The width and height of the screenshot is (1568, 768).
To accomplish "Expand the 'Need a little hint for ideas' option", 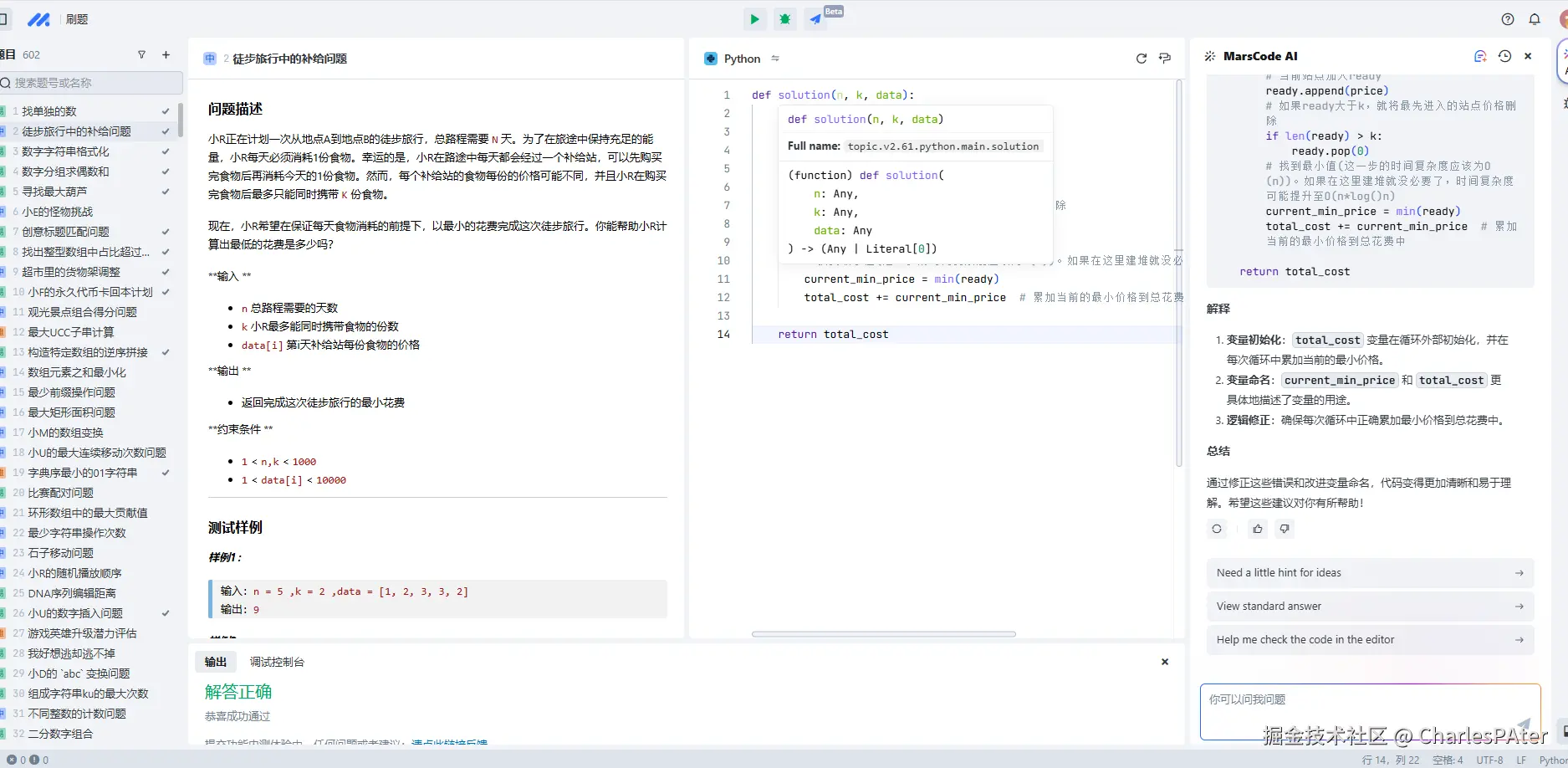I will click(x=1369, y=572).
